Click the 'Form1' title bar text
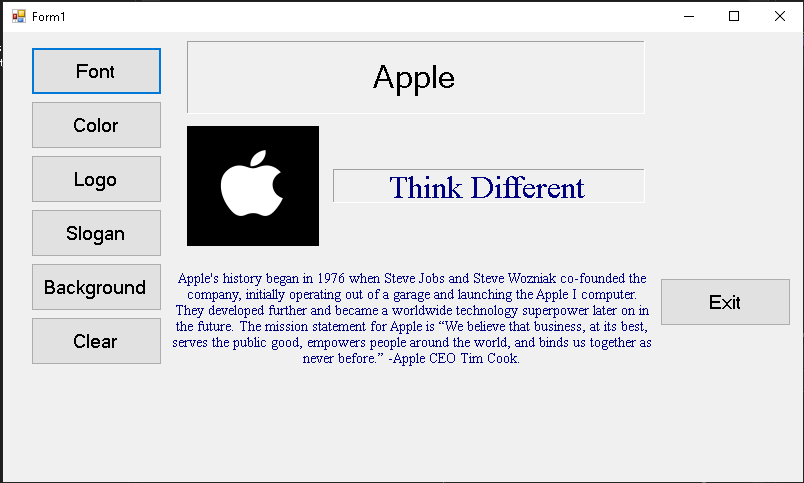This screenshot has width=804, height=483. click(49, 17)
